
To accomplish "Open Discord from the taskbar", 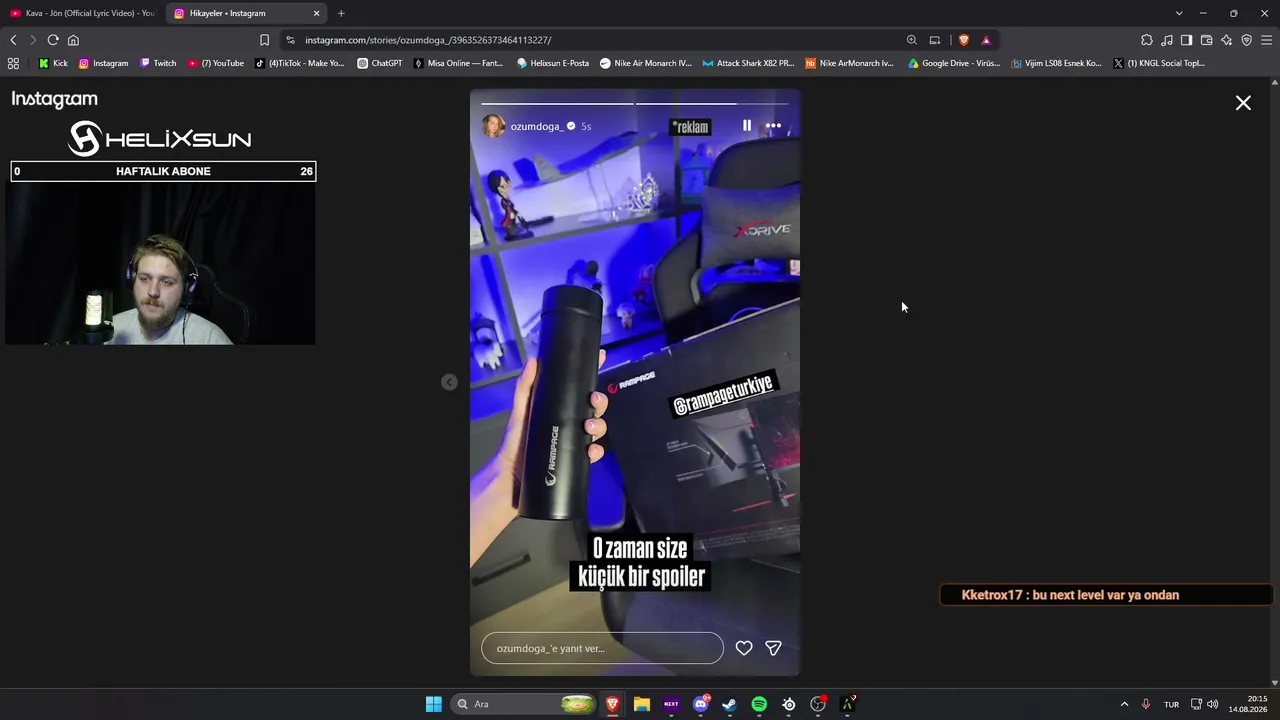I will coord(701,704).
